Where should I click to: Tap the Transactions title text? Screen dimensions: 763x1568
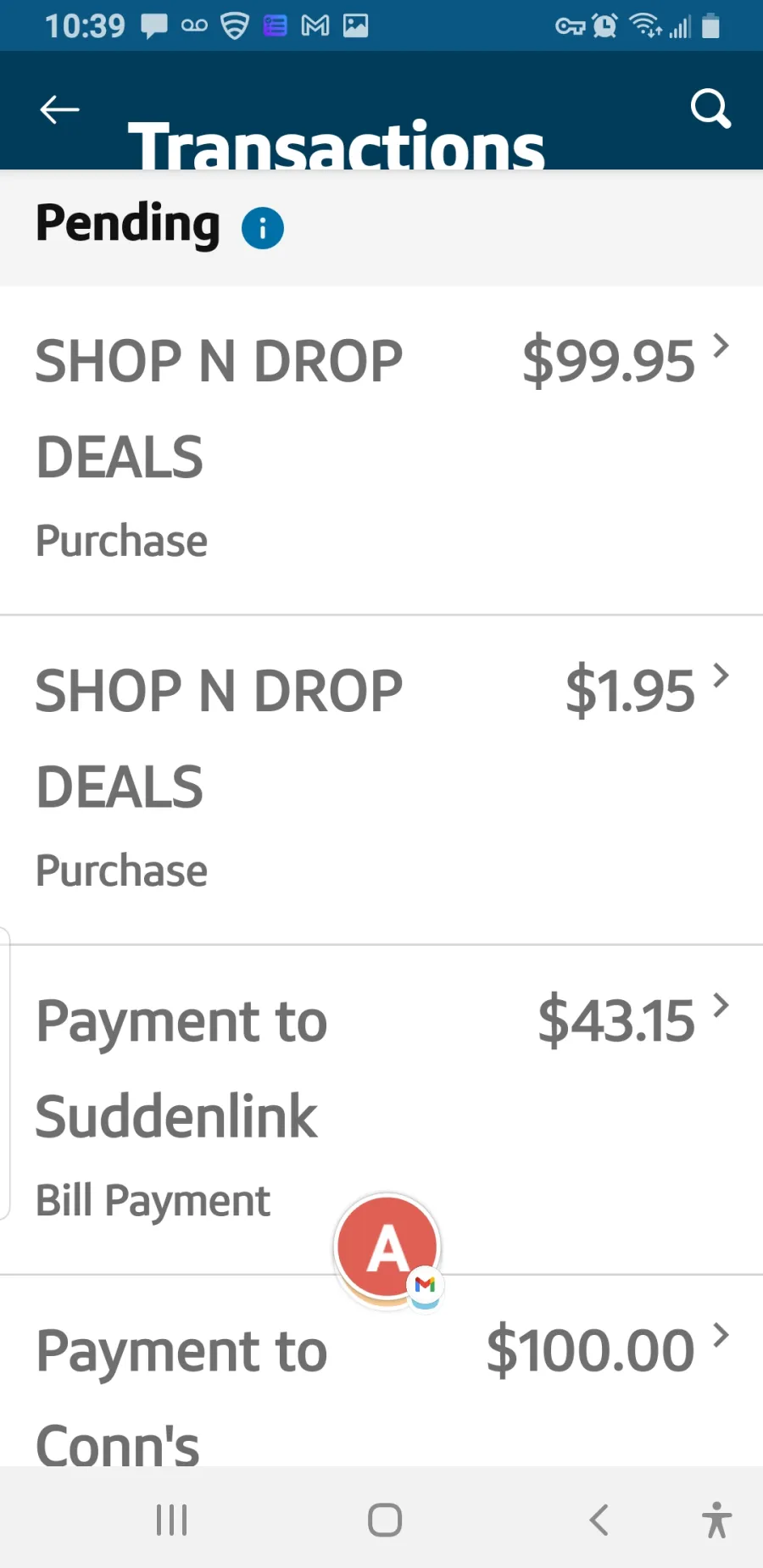coord(336,144)
